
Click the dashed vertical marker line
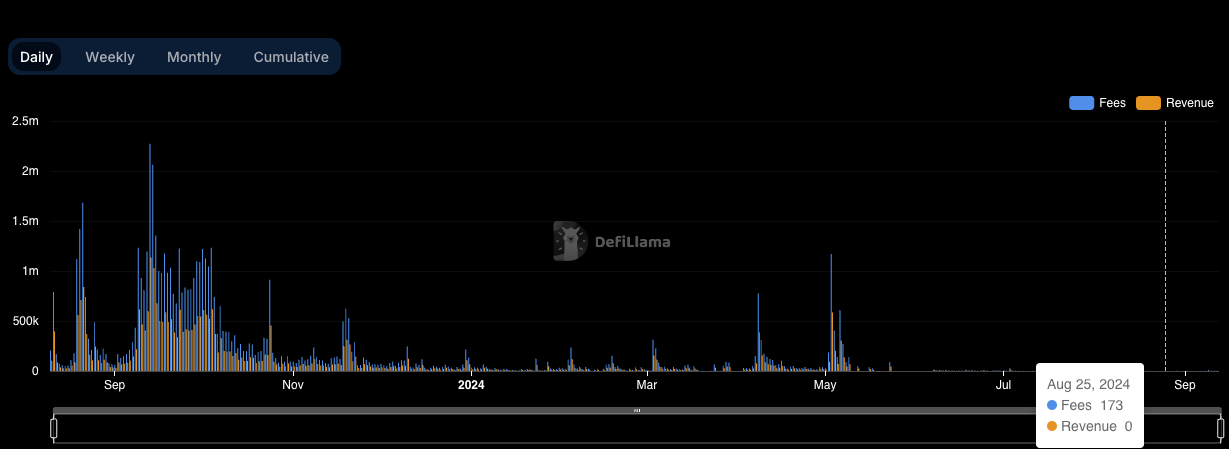pos(1165,246)
